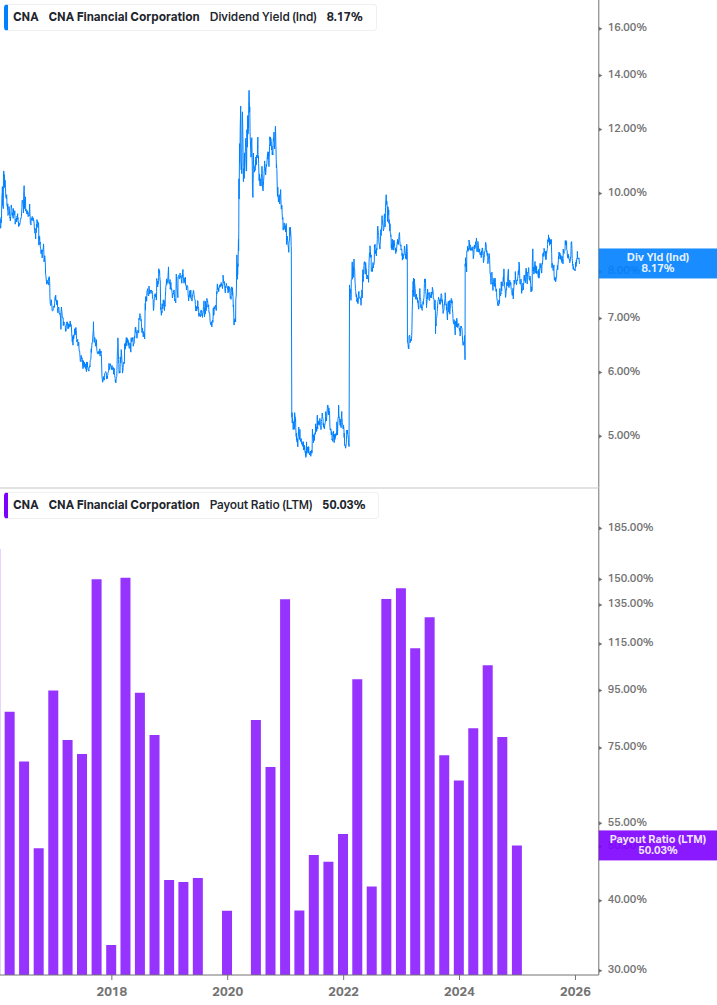Viewport: 717px width, 1005px height.
Task: Click the purple 'Payout Ratio (LTM) 50.03%' axis tag
Action: pos(657,845)
